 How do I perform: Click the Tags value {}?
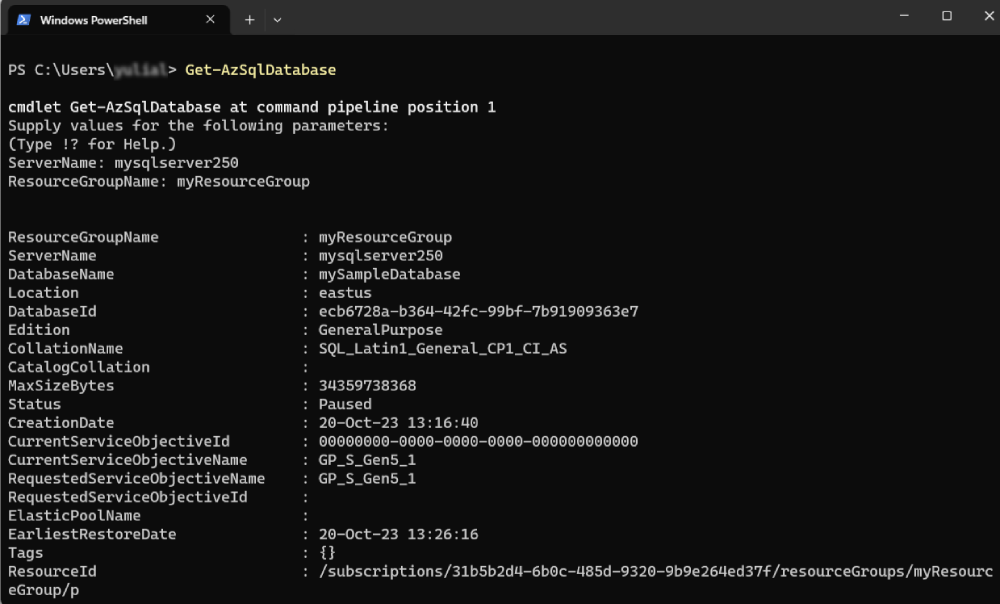[327, 552]
